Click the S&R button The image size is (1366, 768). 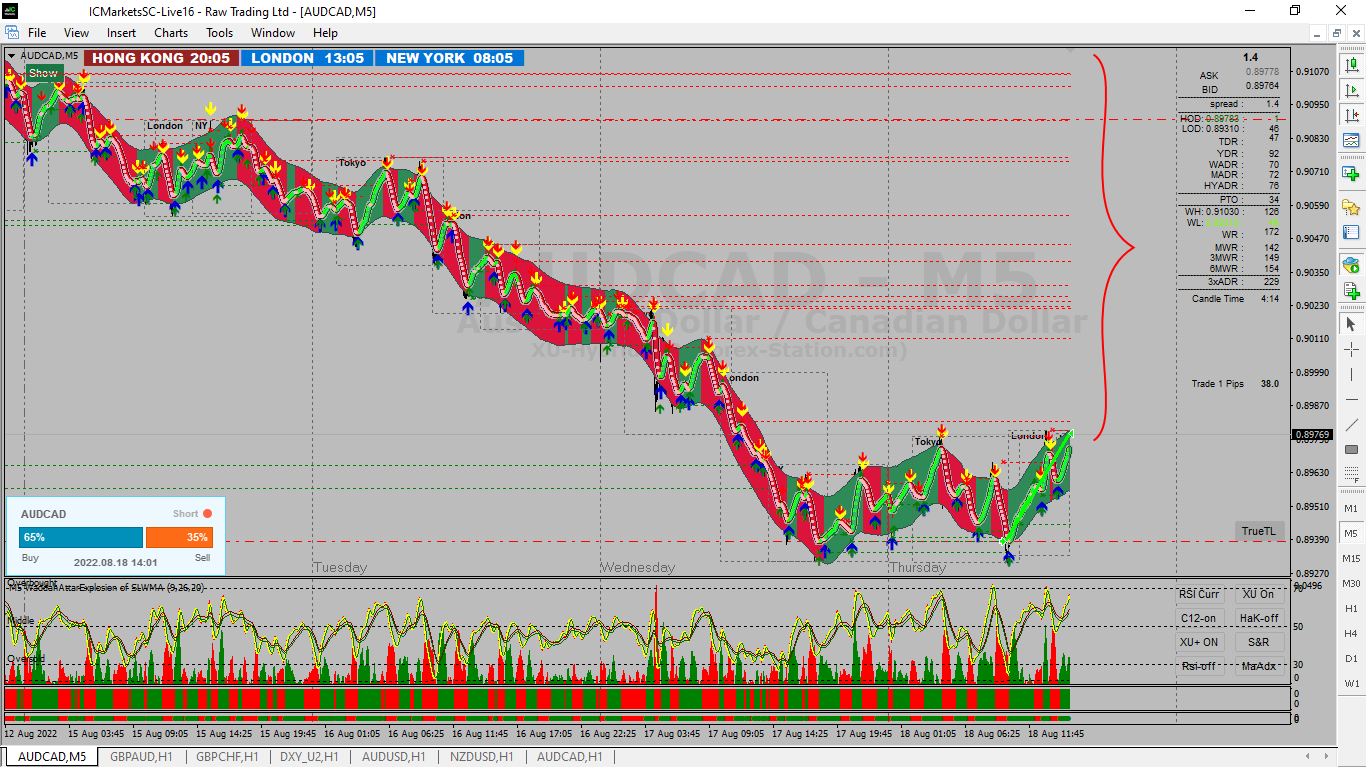(x=1259, y=642)
